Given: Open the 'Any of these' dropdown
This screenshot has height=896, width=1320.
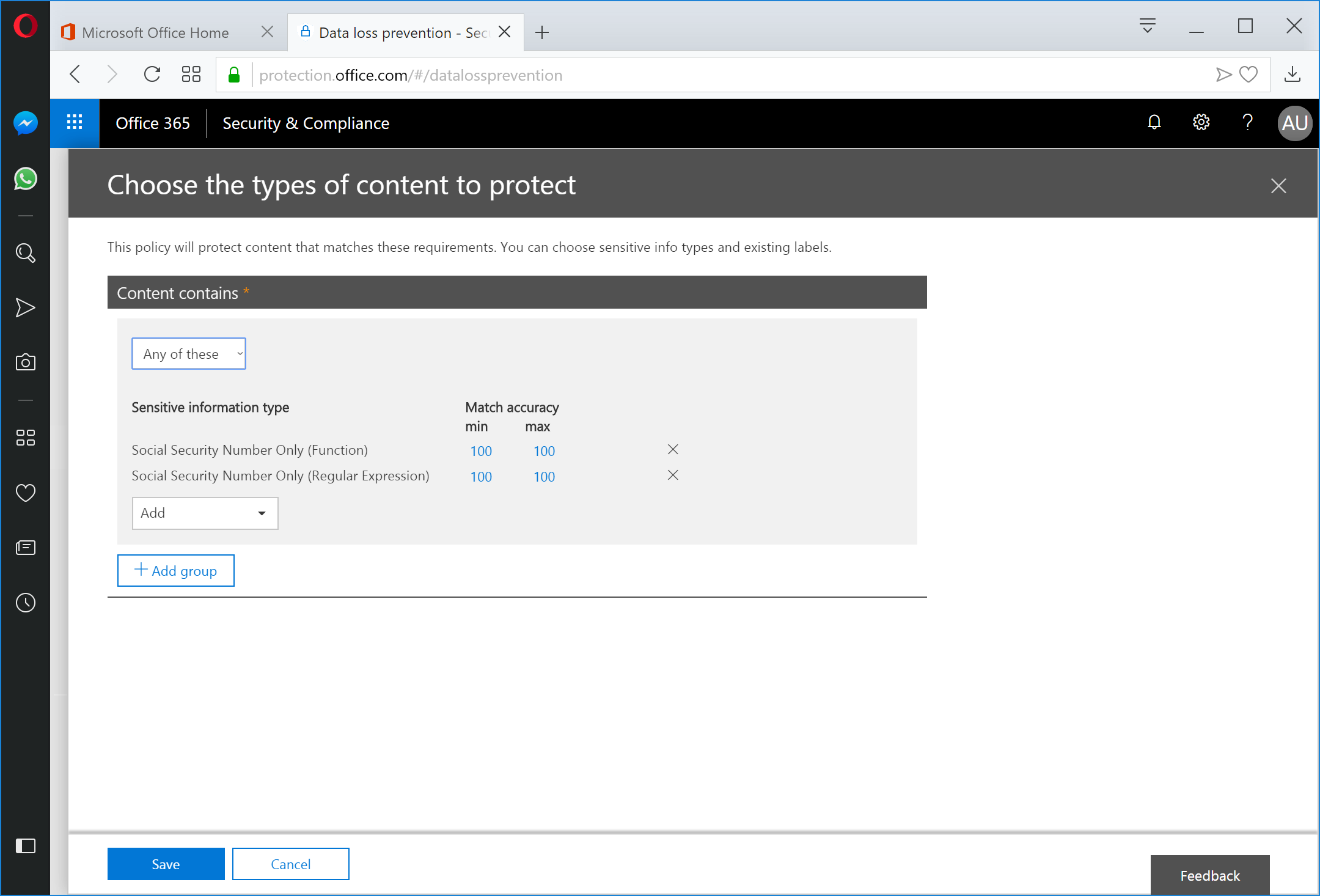Looking at the screenshot, I should click(x=188, y=353).
